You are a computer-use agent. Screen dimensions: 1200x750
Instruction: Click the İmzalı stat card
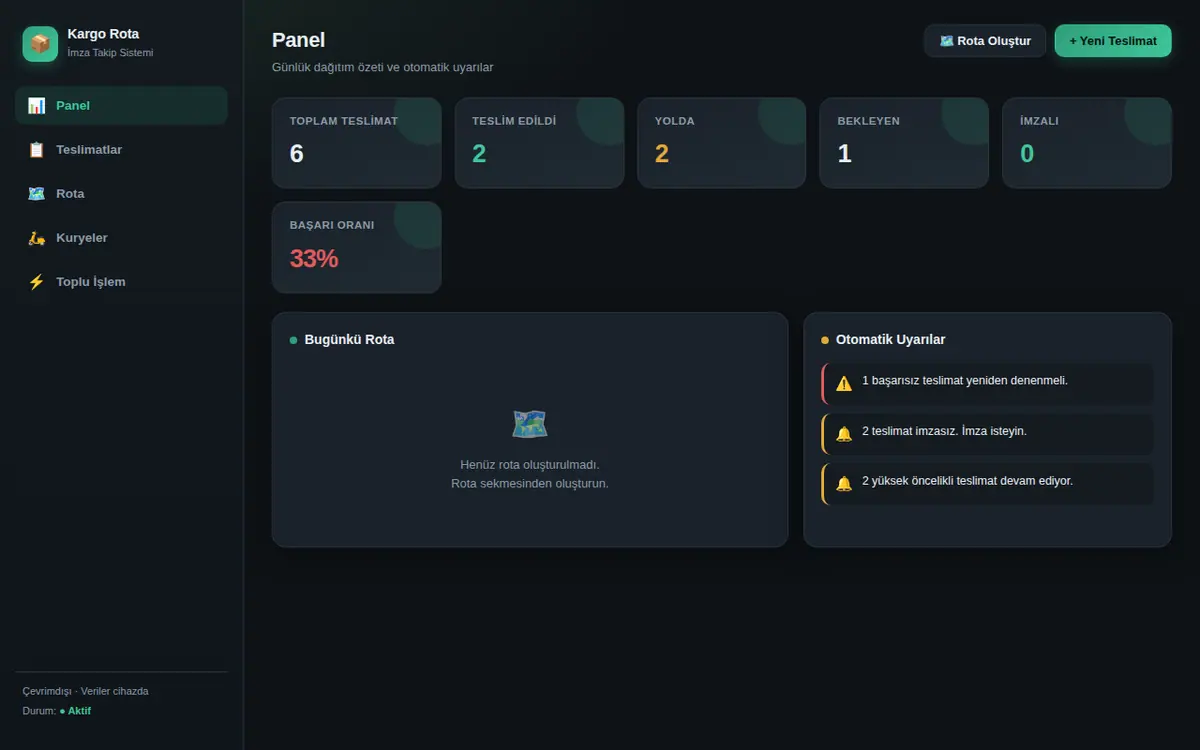(x=1087, y=143)
